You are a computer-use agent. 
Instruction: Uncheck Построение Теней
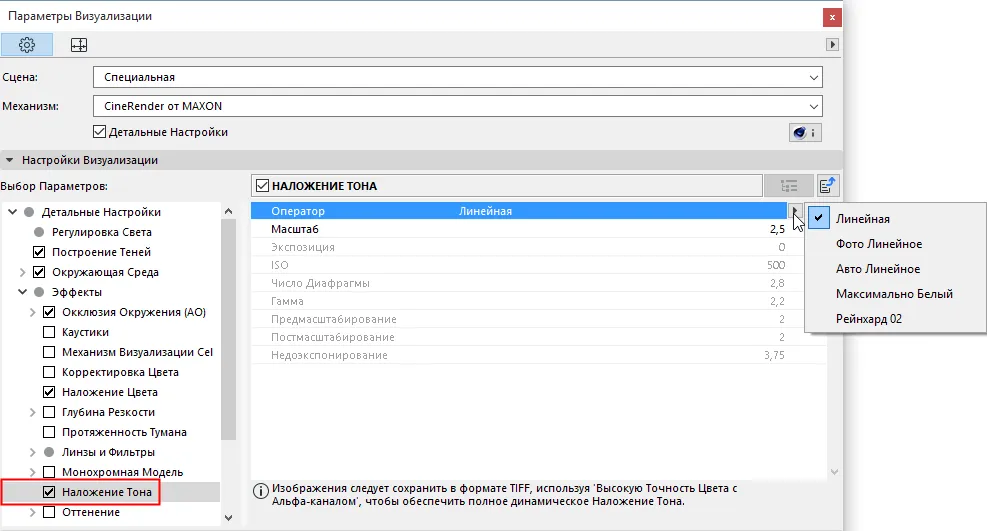tap(39, 252)
